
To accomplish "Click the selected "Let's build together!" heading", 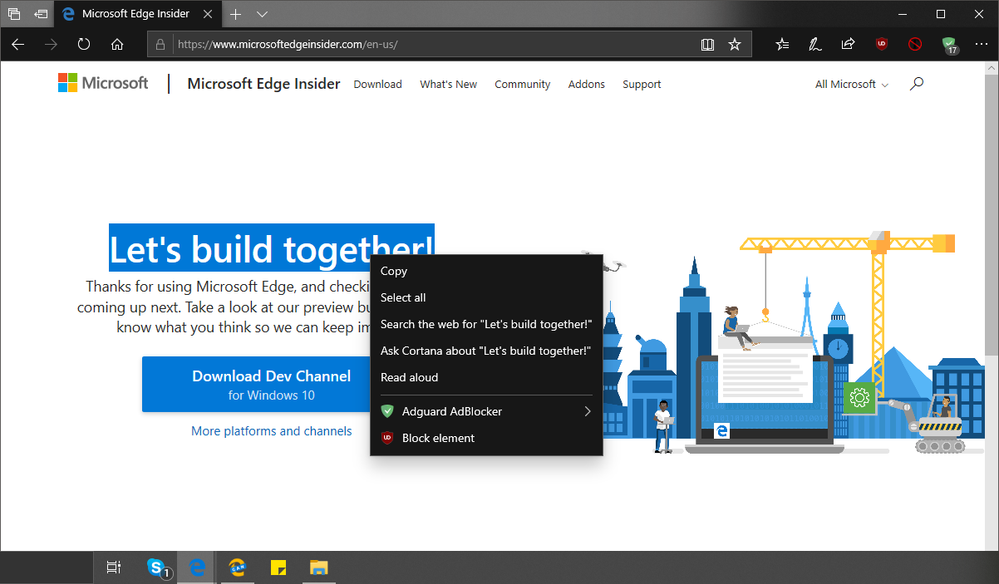I will 271,248.
